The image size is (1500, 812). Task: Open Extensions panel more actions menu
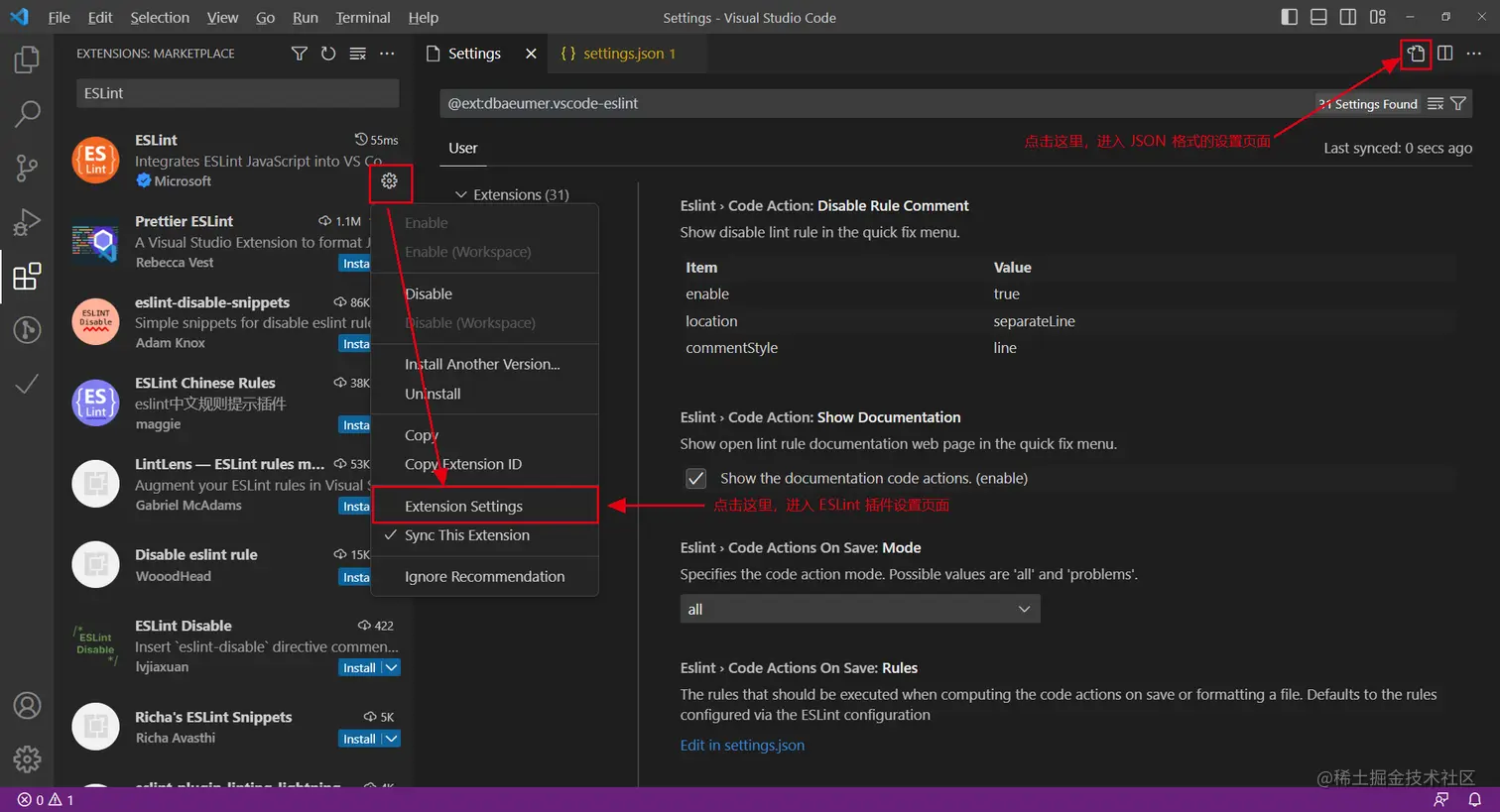(387, 54)
